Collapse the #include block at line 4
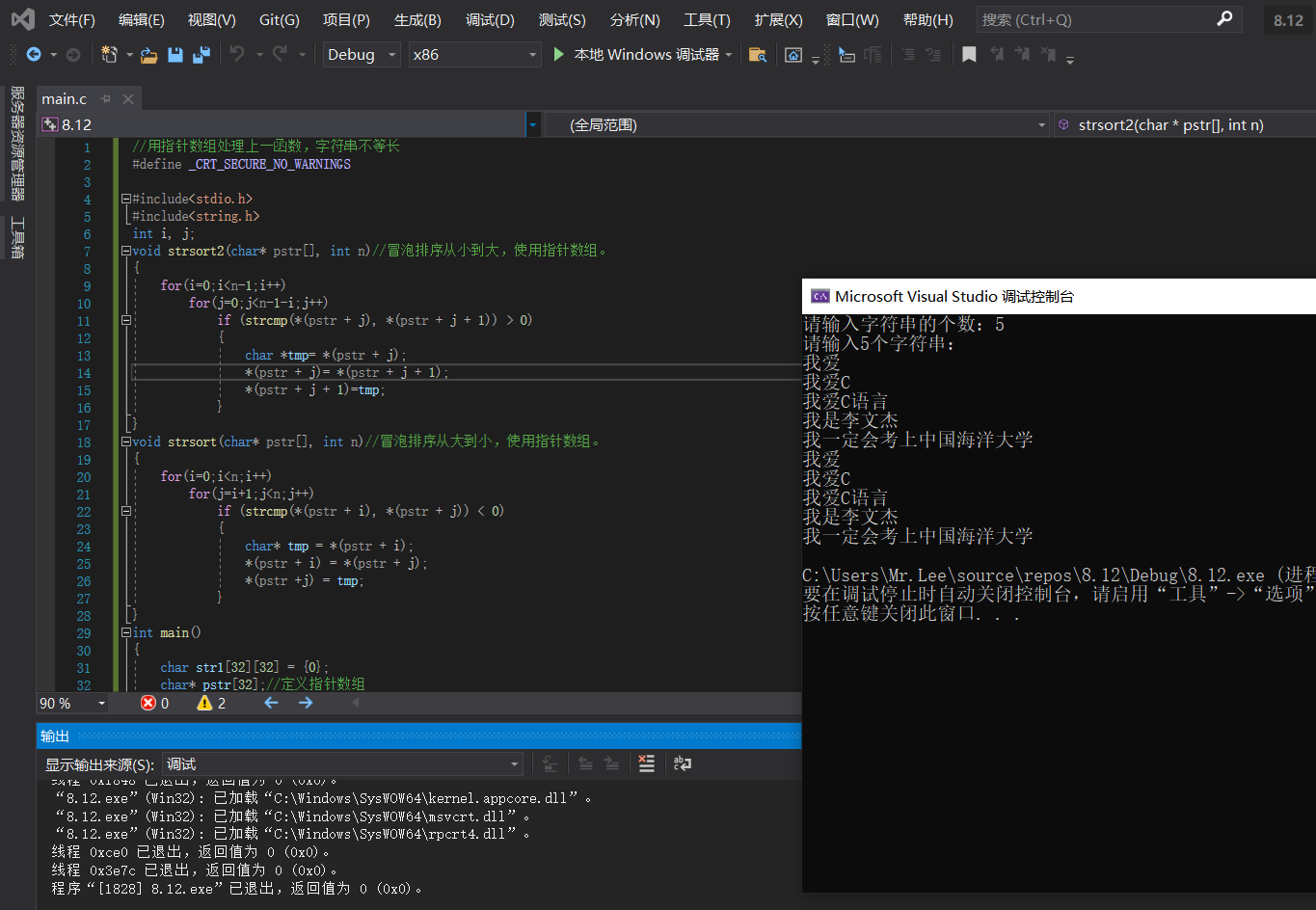Image resolution: width=1316 pixels, height=910 pixels. pyautogui.click(x=125, y=199)
